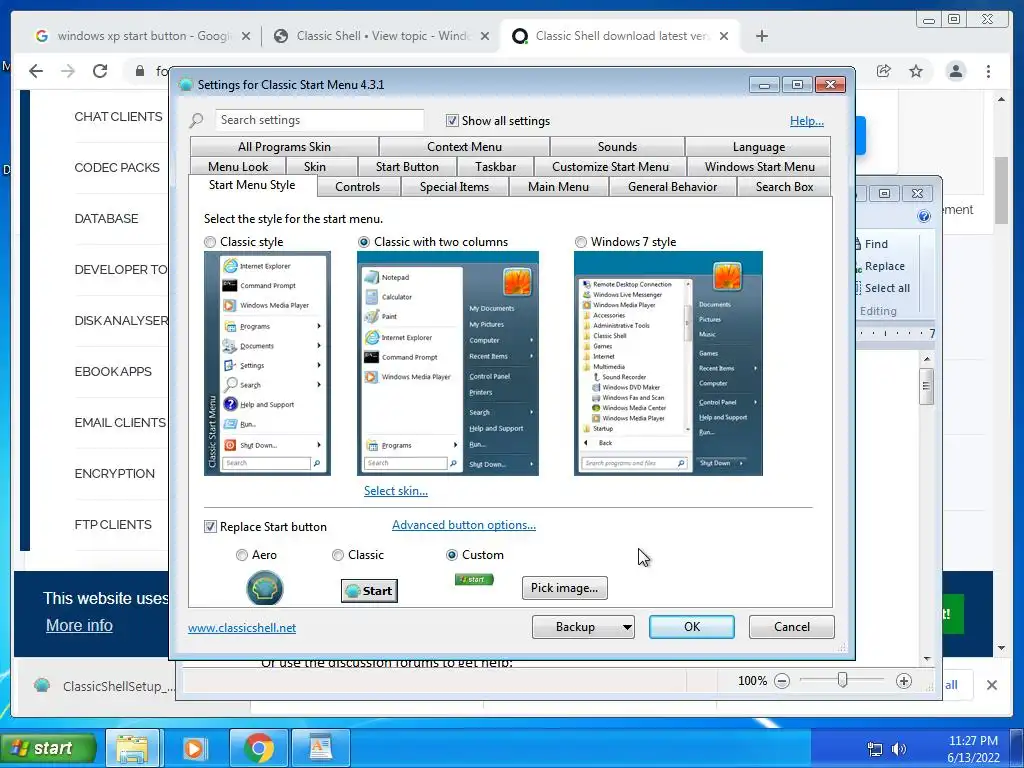This screenshot has height=768, width=1024.
Task: Click the Windows 7 style menu thumbnail
Action: point(668,364)
